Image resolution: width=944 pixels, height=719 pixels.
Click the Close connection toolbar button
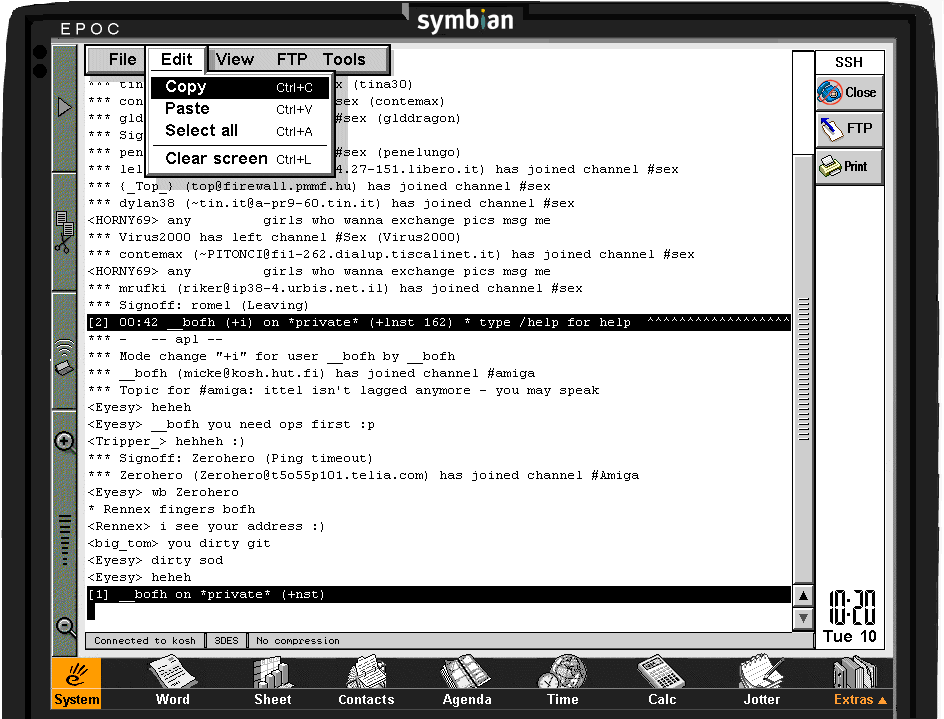[849, 93]
